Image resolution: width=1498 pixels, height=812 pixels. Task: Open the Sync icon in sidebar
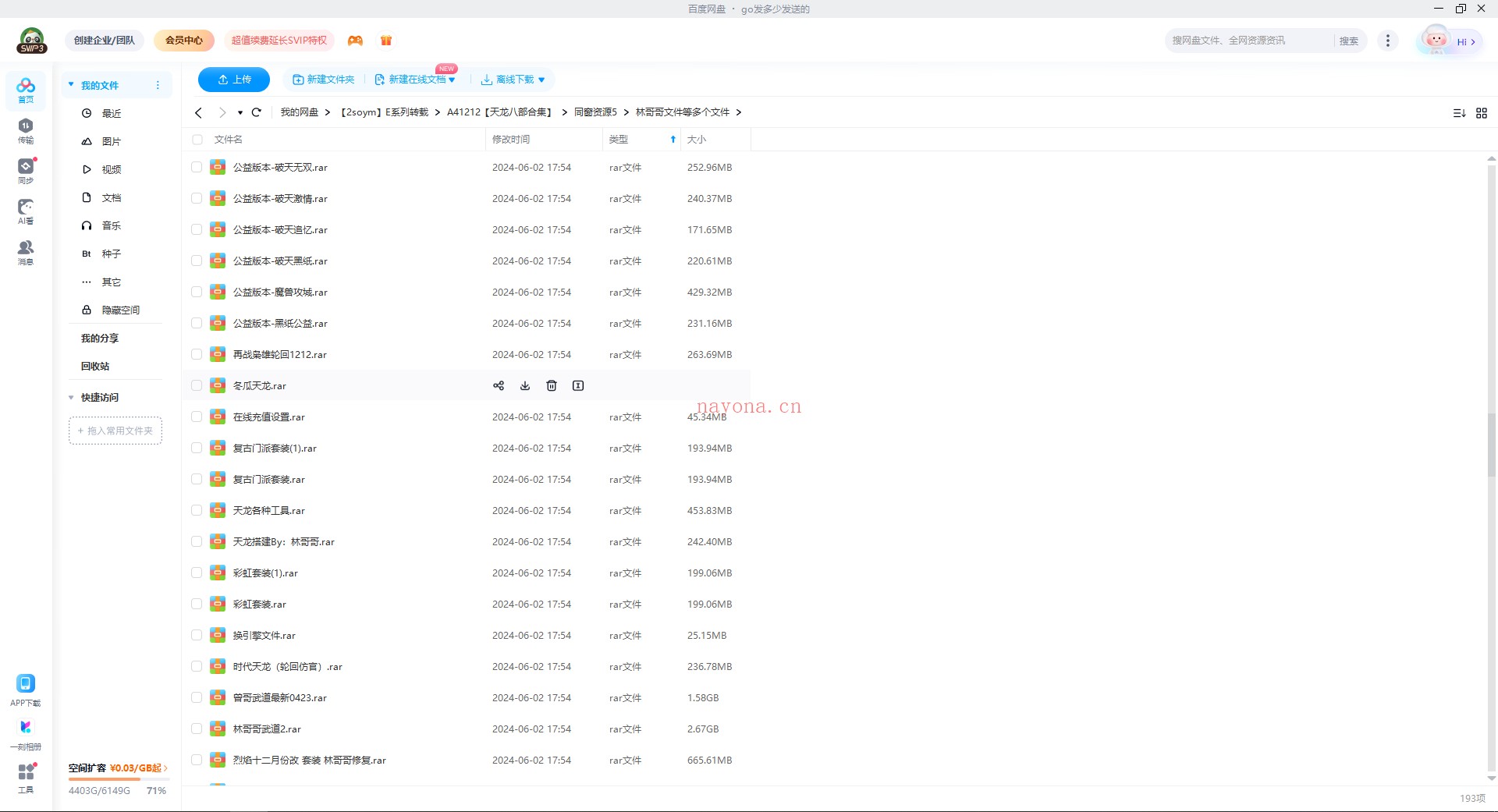click(x=26, y=171)
